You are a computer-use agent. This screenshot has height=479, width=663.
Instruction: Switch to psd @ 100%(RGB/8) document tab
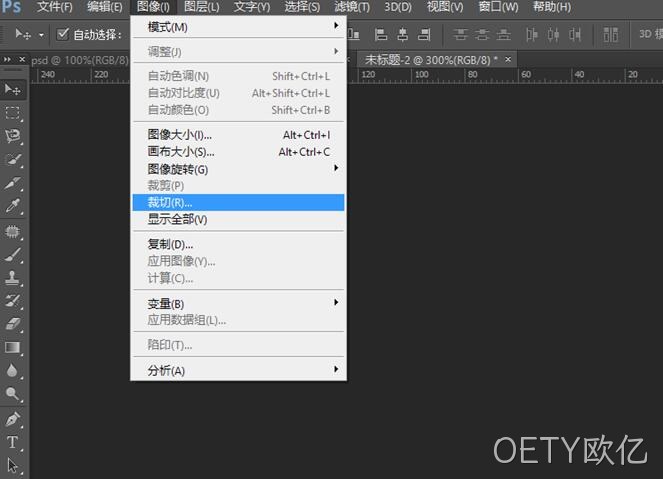pyautogui.click(x=79, y=60)
